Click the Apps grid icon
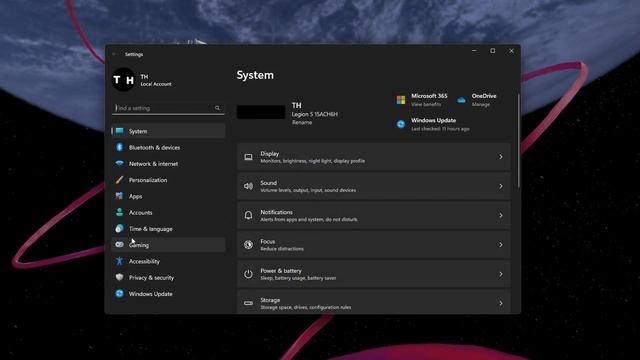Image resolution: width=640 pixels, height=360 pixels. pos(120,196)
